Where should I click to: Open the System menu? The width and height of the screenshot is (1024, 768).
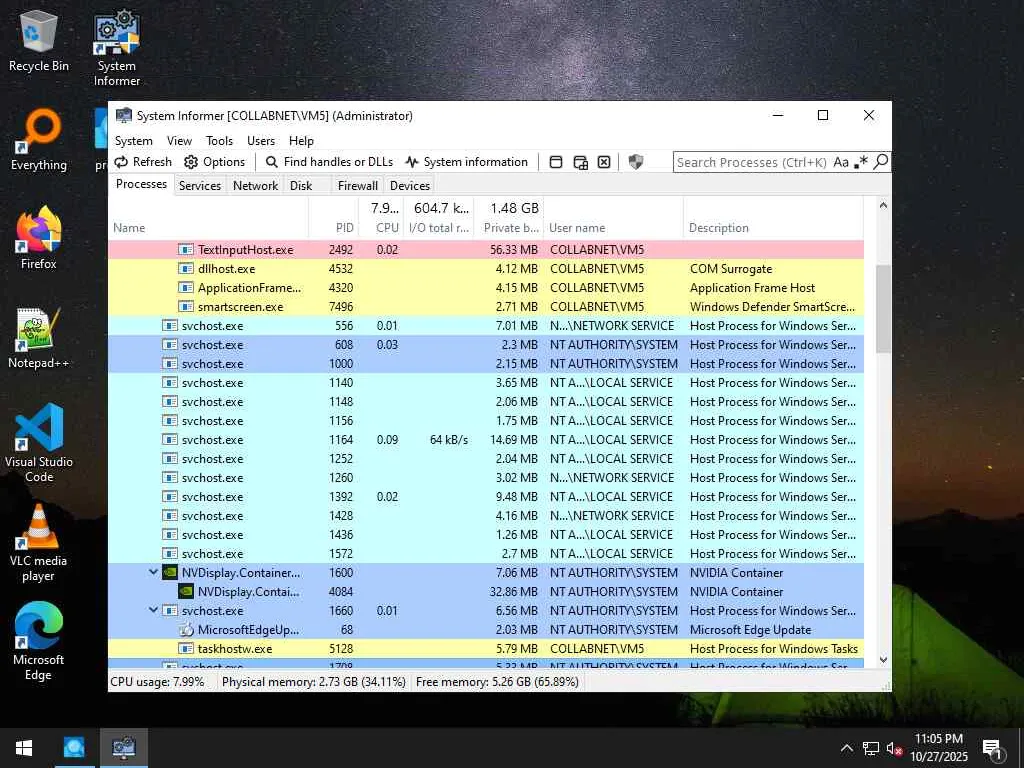(x=134, y=140)
